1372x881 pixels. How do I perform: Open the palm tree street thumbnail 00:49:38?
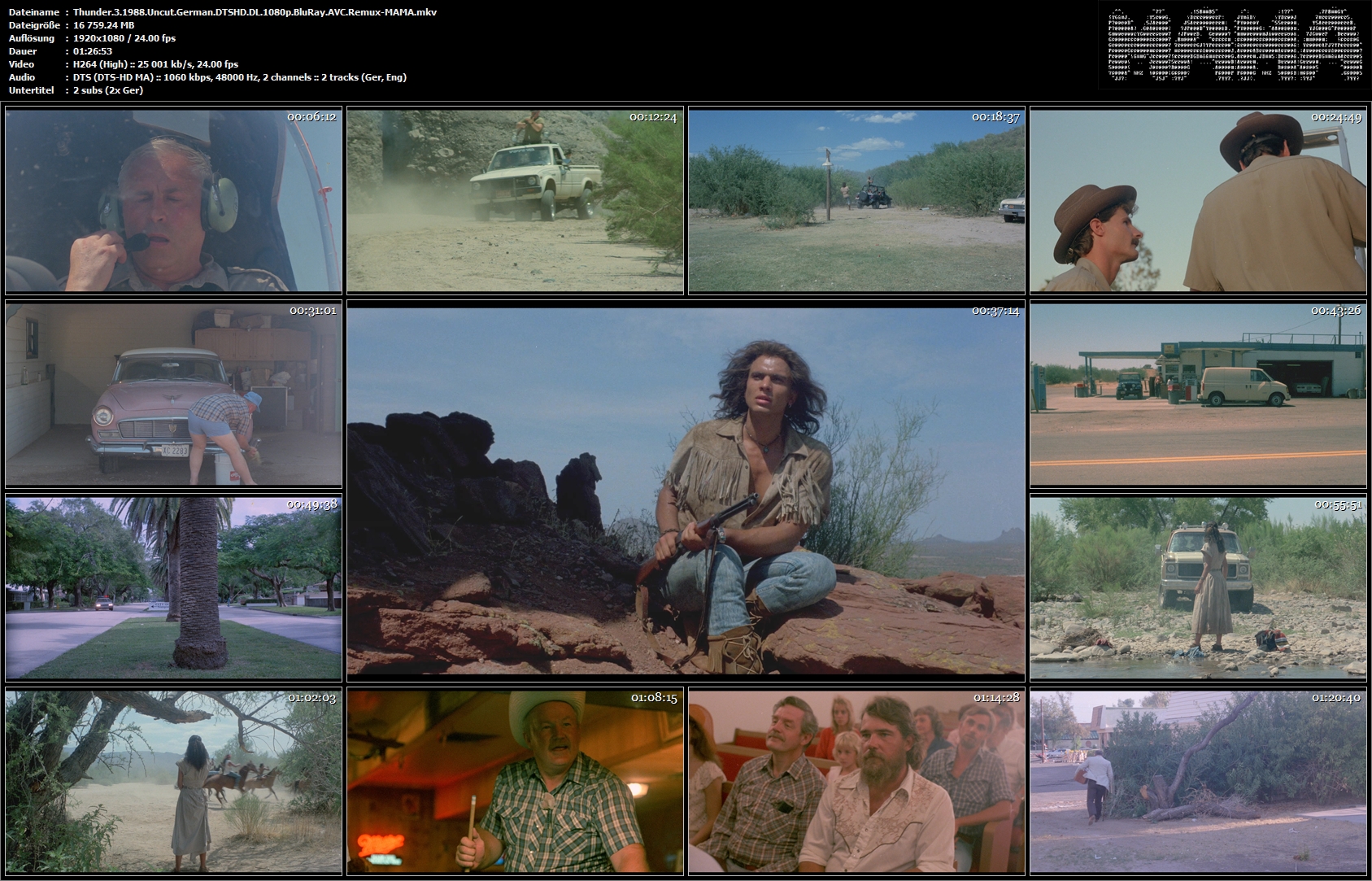(x=173, y=588)
